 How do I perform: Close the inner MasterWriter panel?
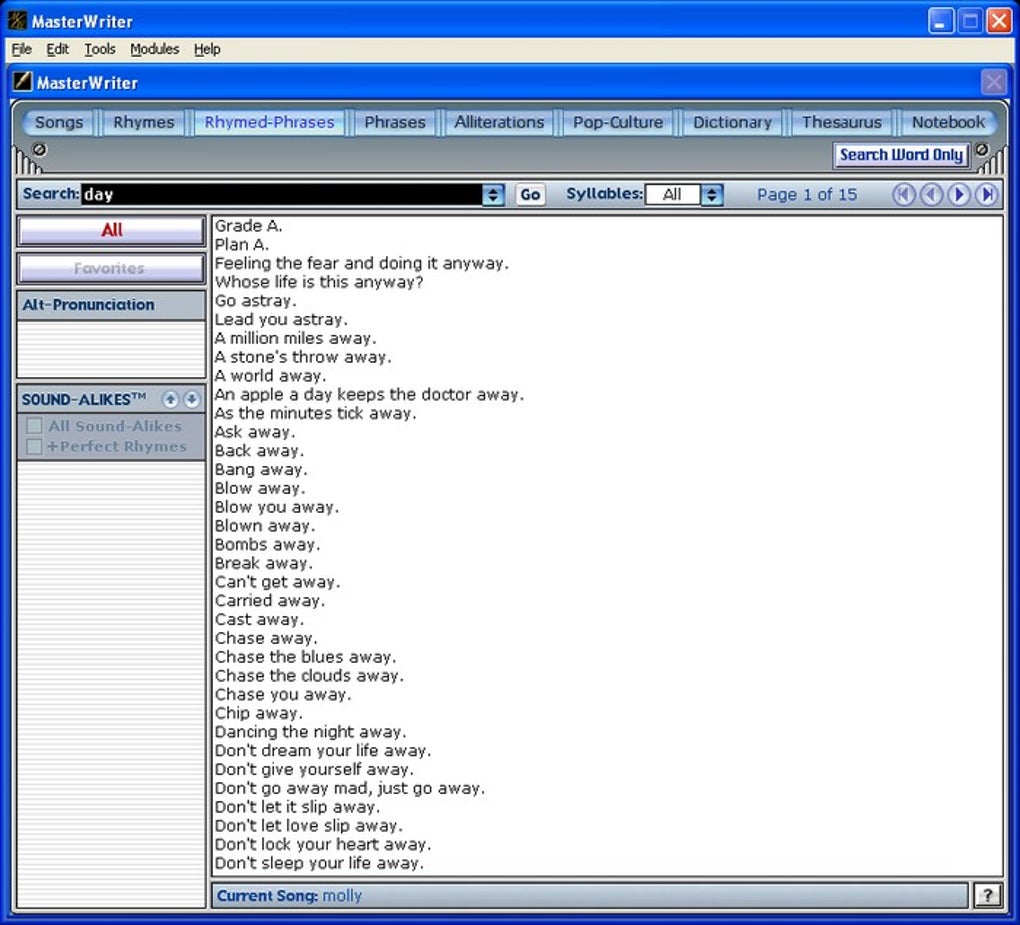[993, 82]
